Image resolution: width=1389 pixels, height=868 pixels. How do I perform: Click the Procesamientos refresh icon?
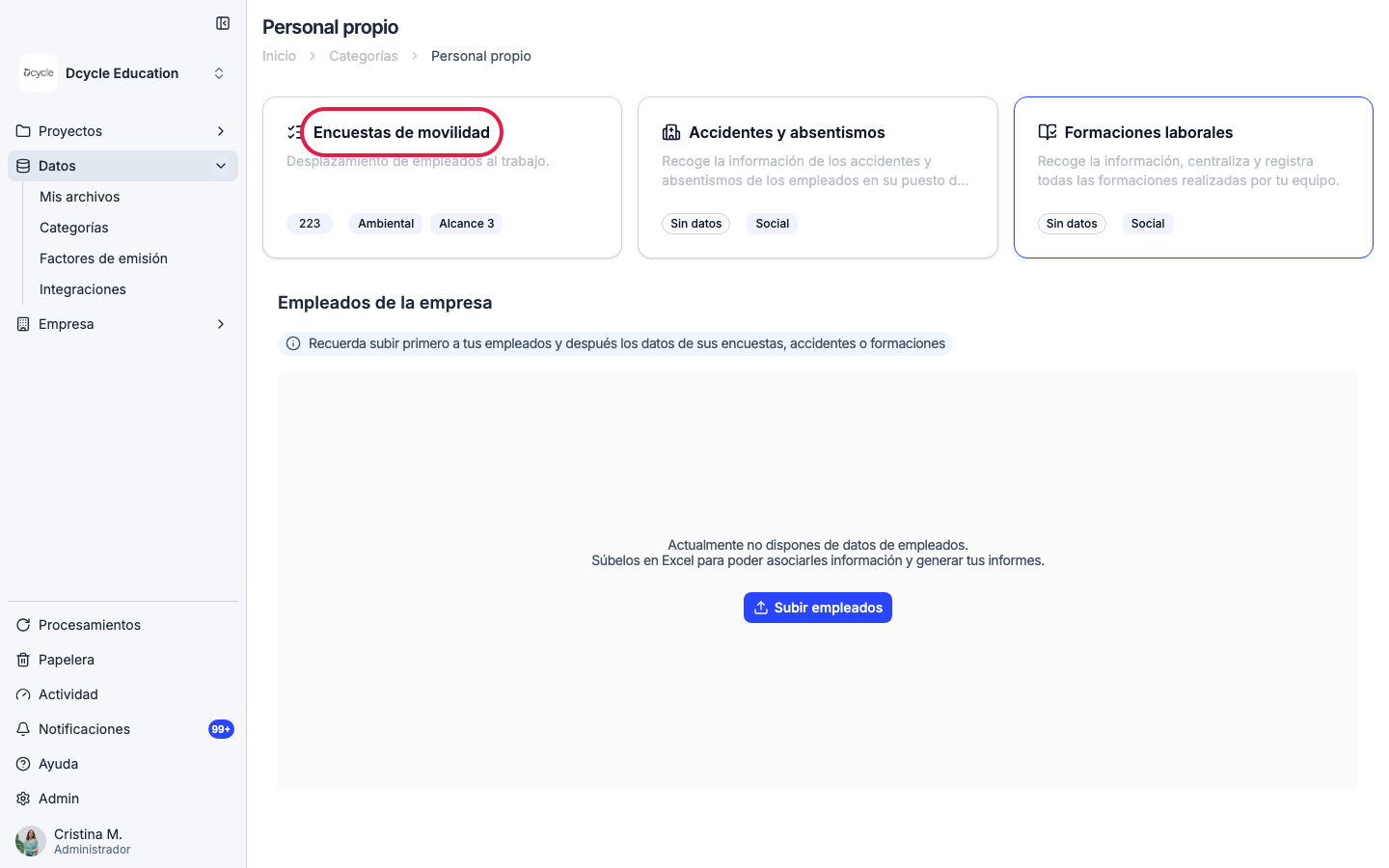23,625
